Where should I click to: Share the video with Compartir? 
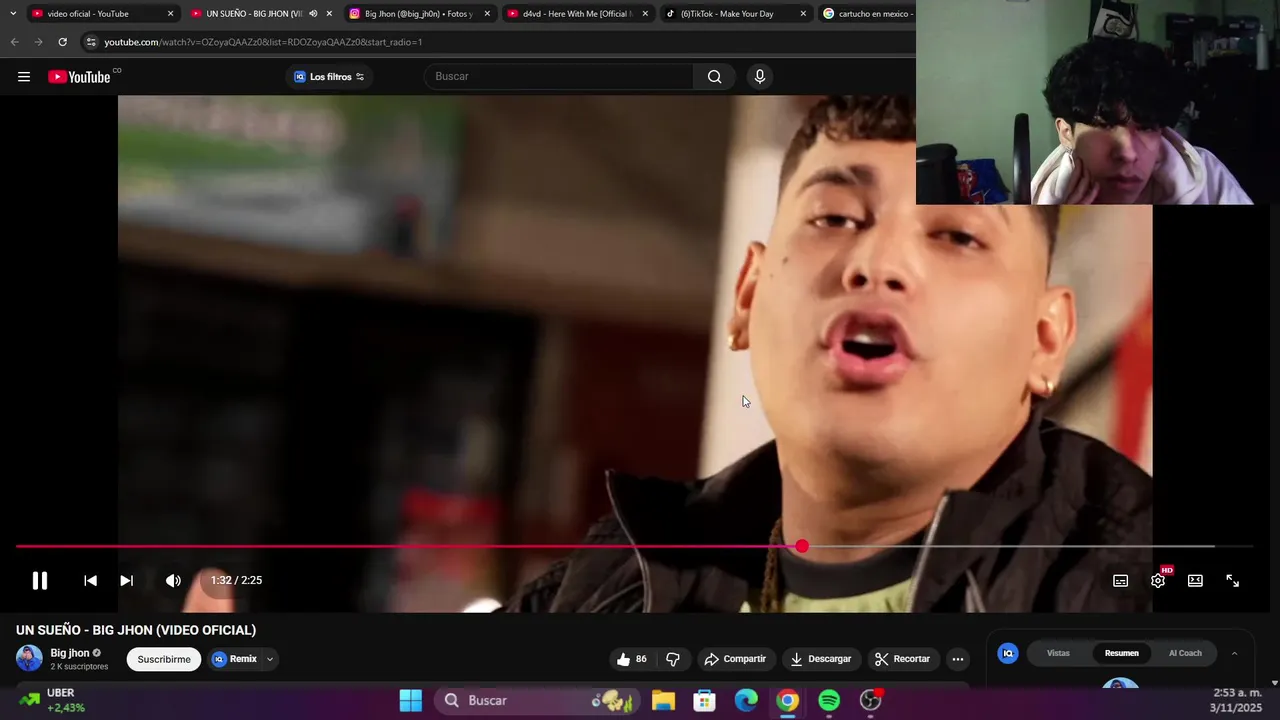click(735, 659)
